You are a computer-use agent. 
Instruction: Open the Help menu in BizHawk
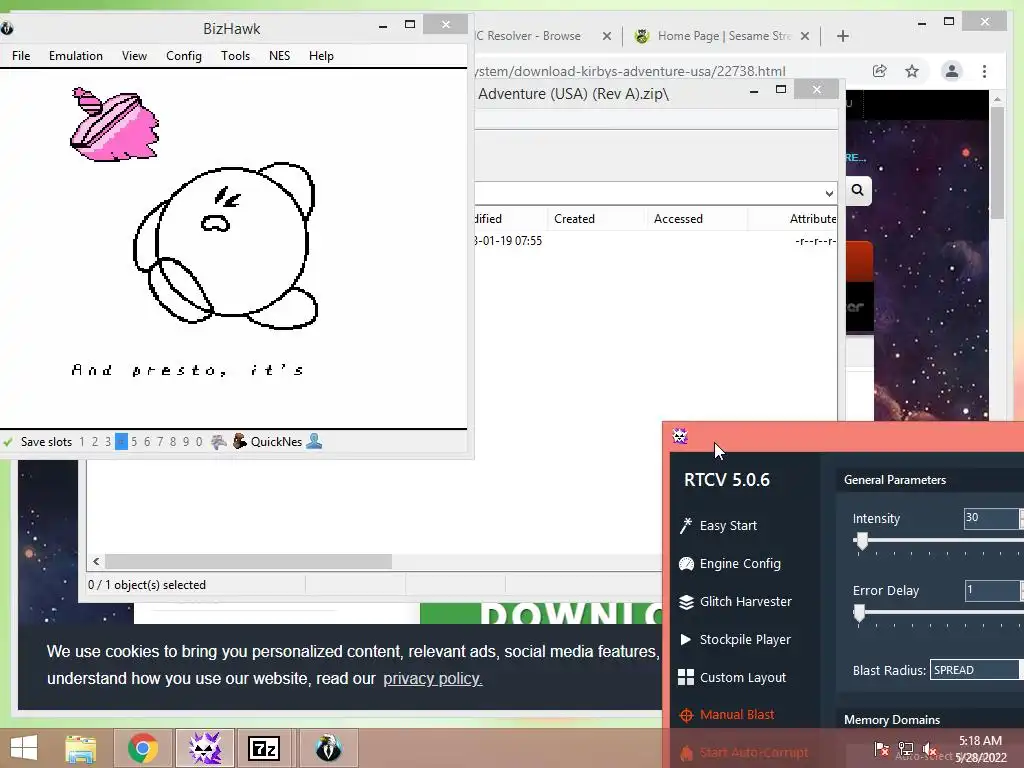pyautogui.click(x=321, y=56)
